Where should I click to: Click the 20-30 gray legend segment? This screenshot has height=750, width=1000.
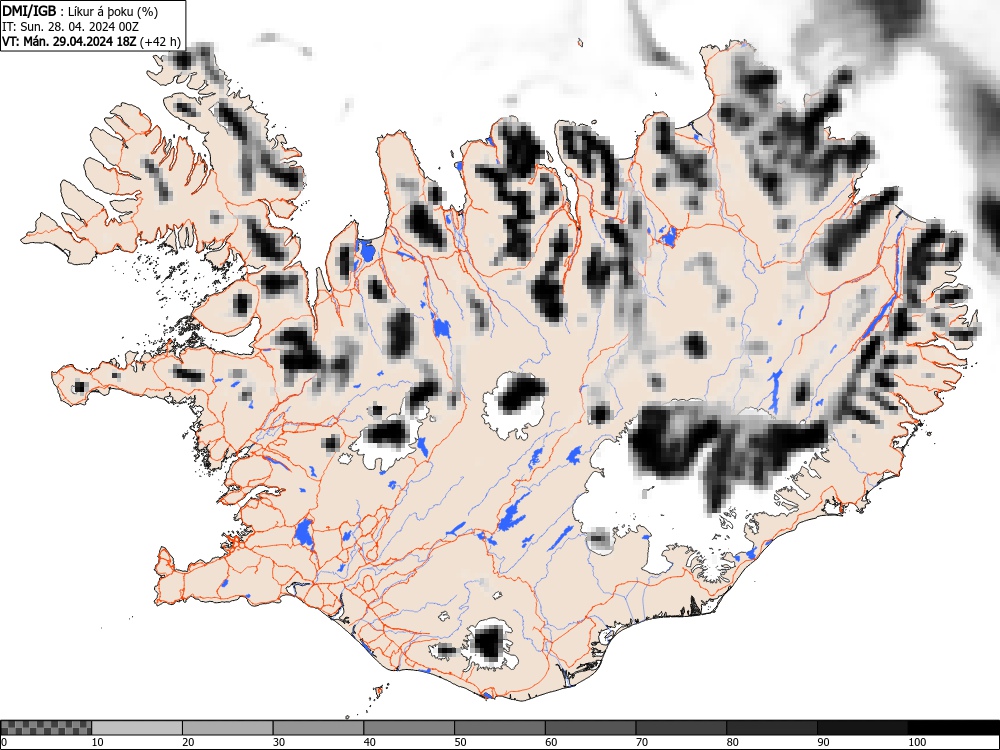click(x=228, y=728)
